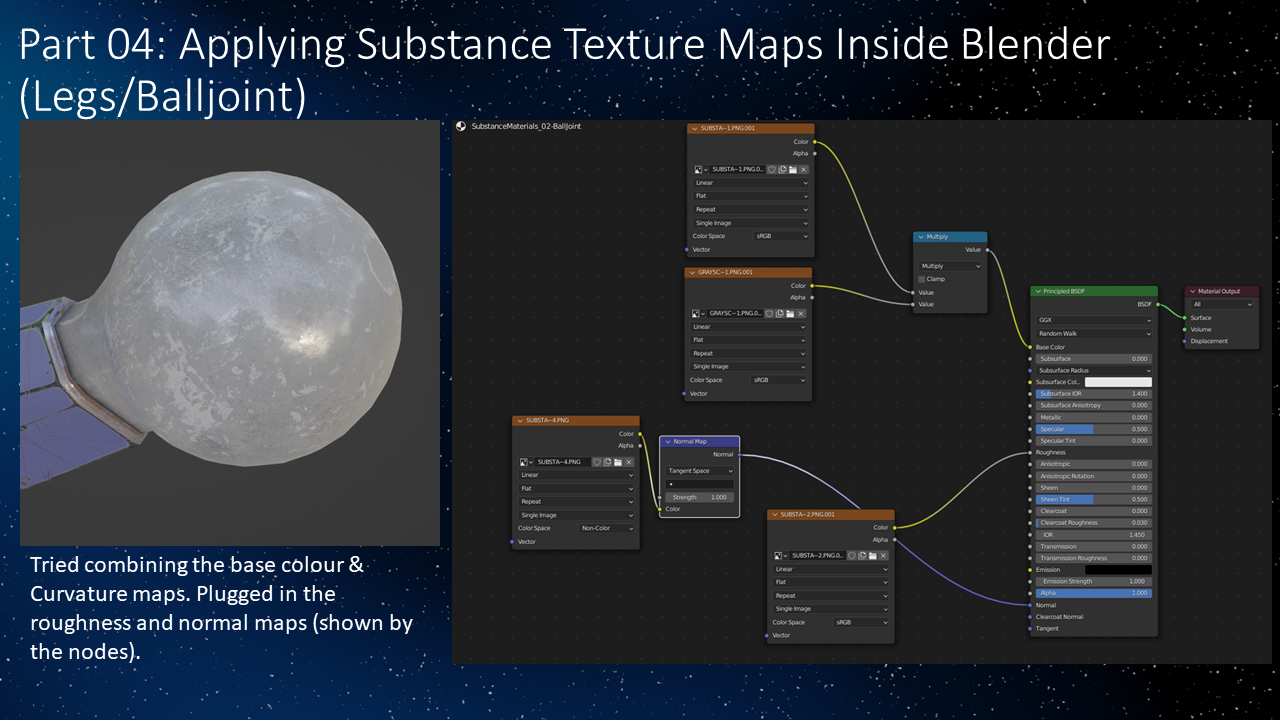The width and height of the screenshot is (1280, 720).
Task: Open image folder icon on SUBSTA~1.PNG.001 node
Action: click(792, 170)
